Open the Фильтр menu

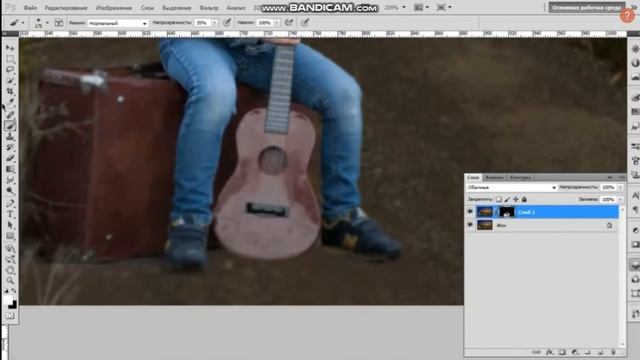(x=209, y=8)
